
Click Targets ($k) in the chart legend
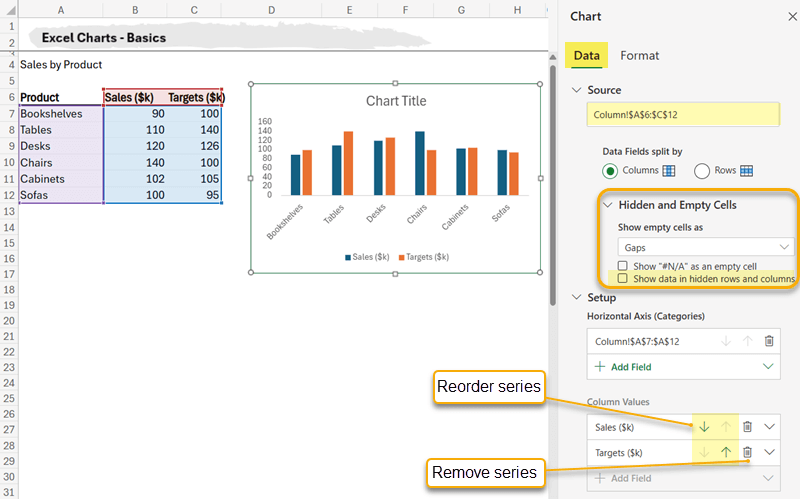coord(423,257)
